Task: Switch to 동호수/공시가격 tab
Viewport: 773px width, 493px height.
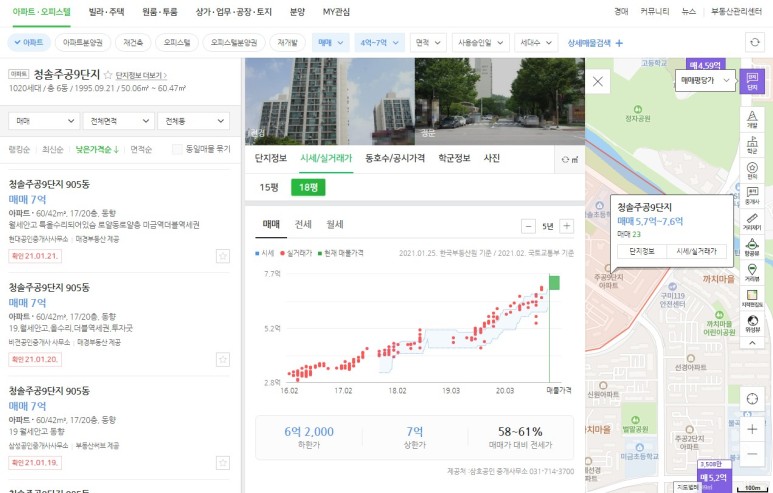Action: pos(395,158)
